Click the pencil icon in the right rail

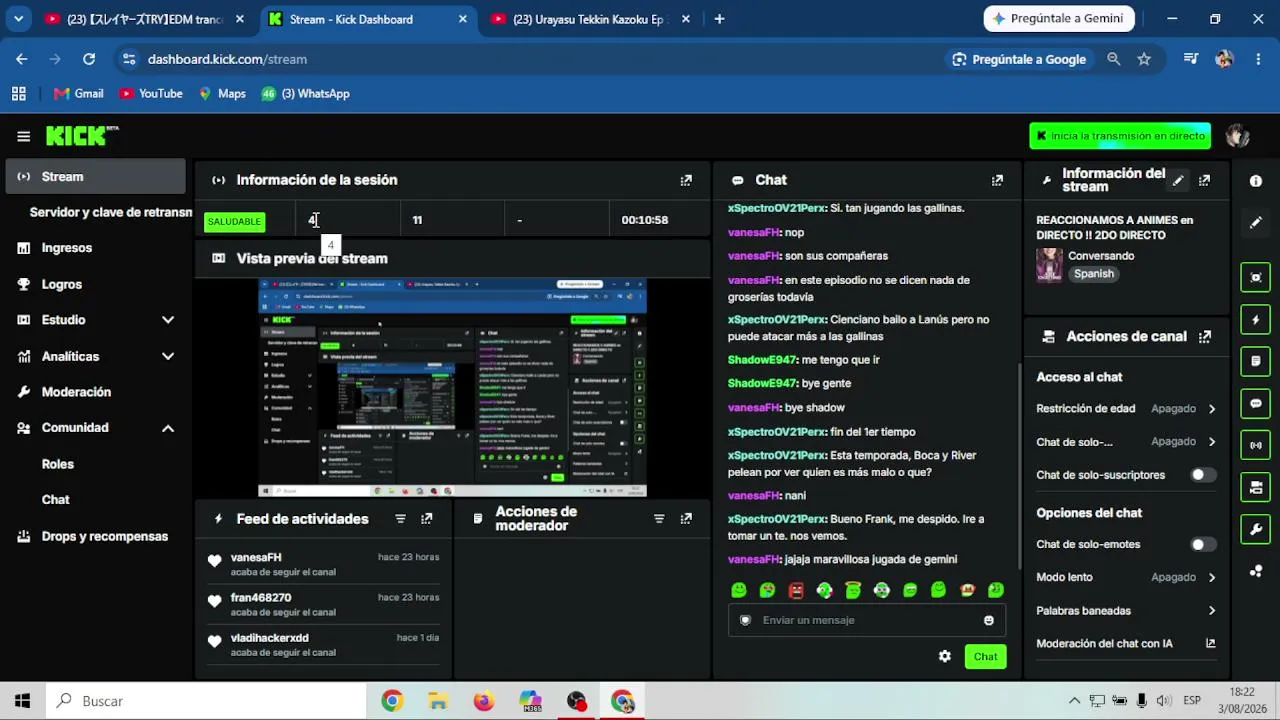tap(1256, 223)
